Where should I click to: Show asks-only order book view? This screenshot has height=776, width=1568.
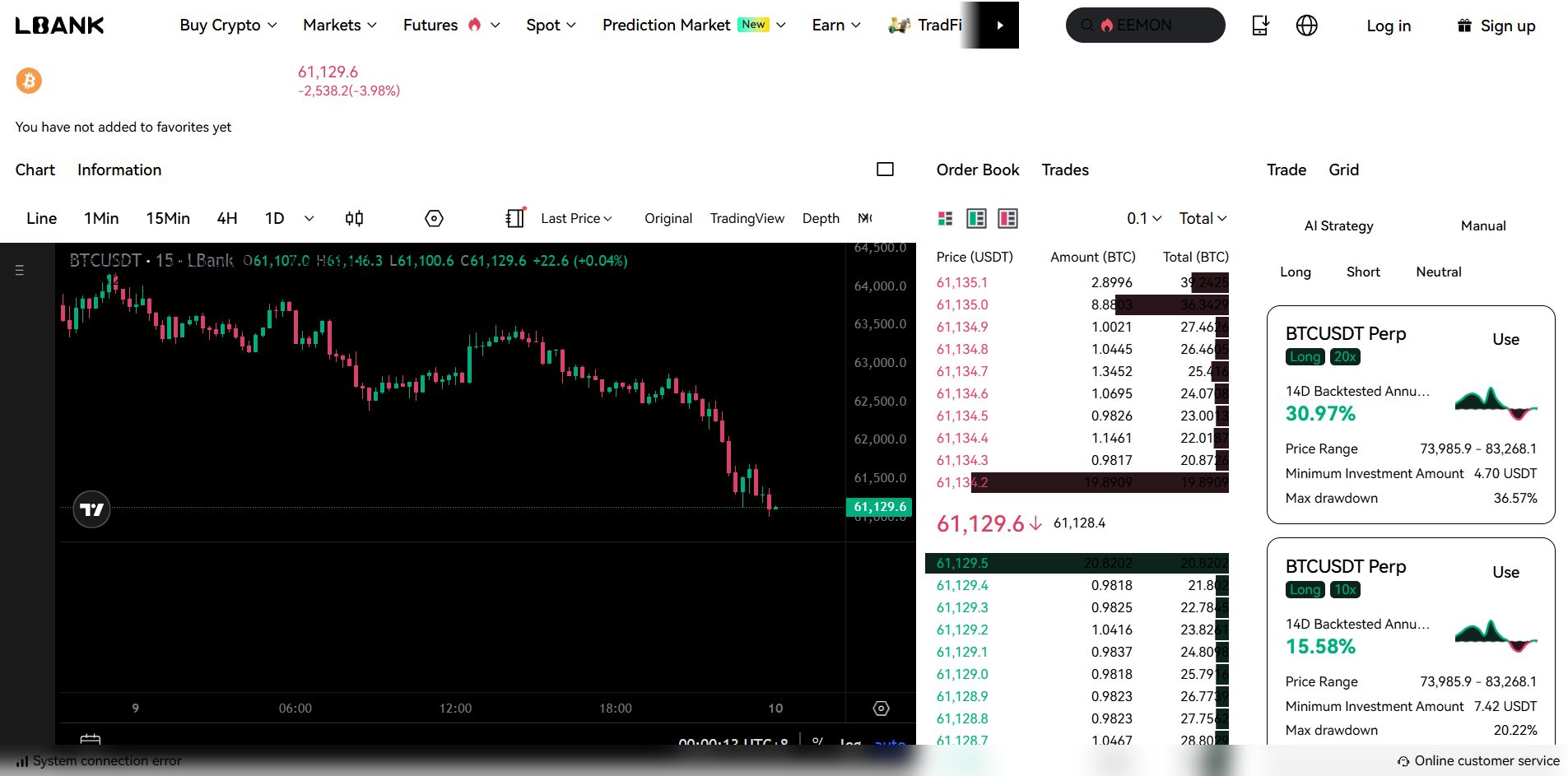coord(1007,218)
